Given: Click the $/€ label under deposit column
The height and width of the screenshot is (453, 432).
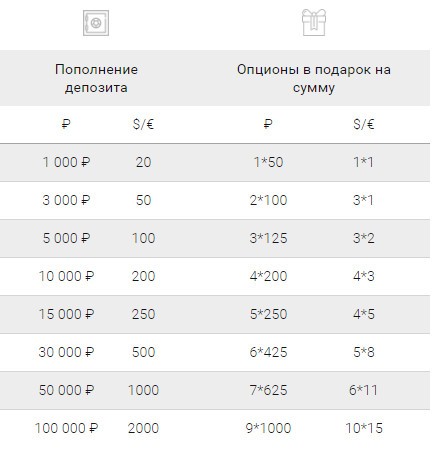Looking at the screenshot, I should pos(143,124).
